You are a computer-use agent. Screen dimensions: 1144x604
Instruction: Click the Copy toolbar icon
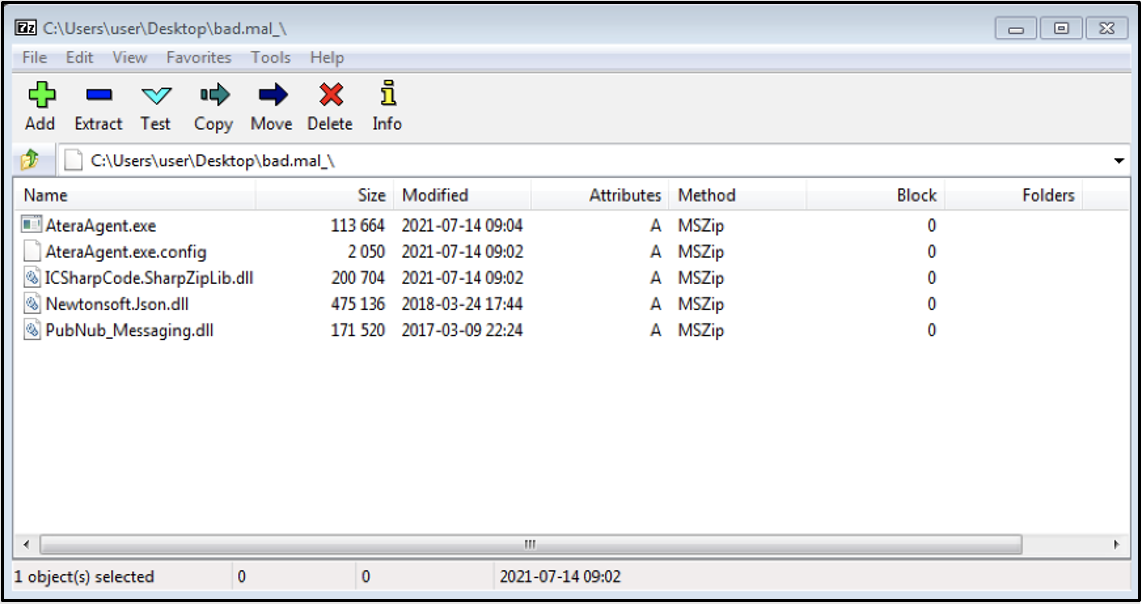[x=214, y=95]
